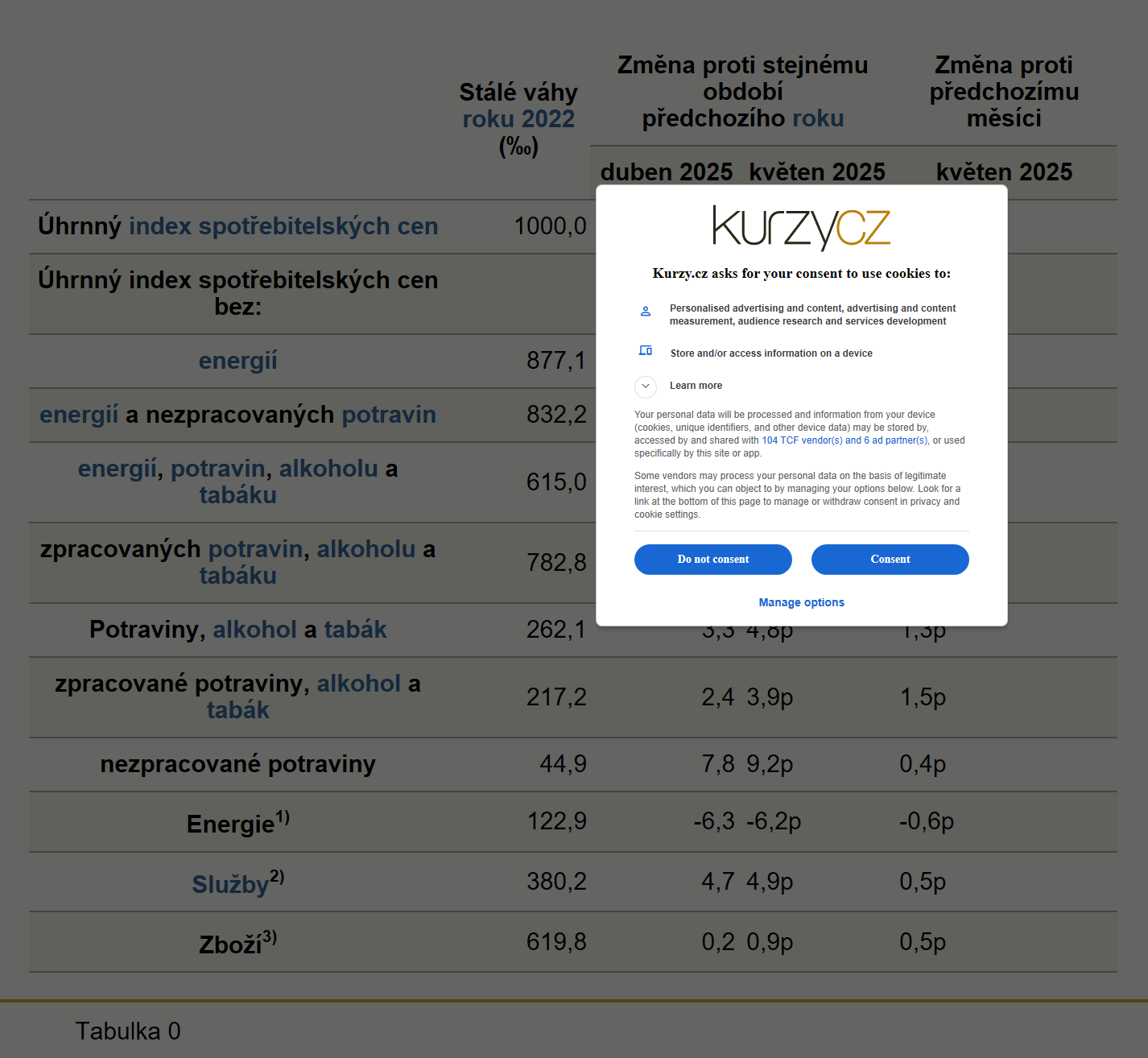The image size is (1148, 1058).
Task: Click 'potravin' in the 'energií a nezpracovaných' row
Action: coord(389,415)
